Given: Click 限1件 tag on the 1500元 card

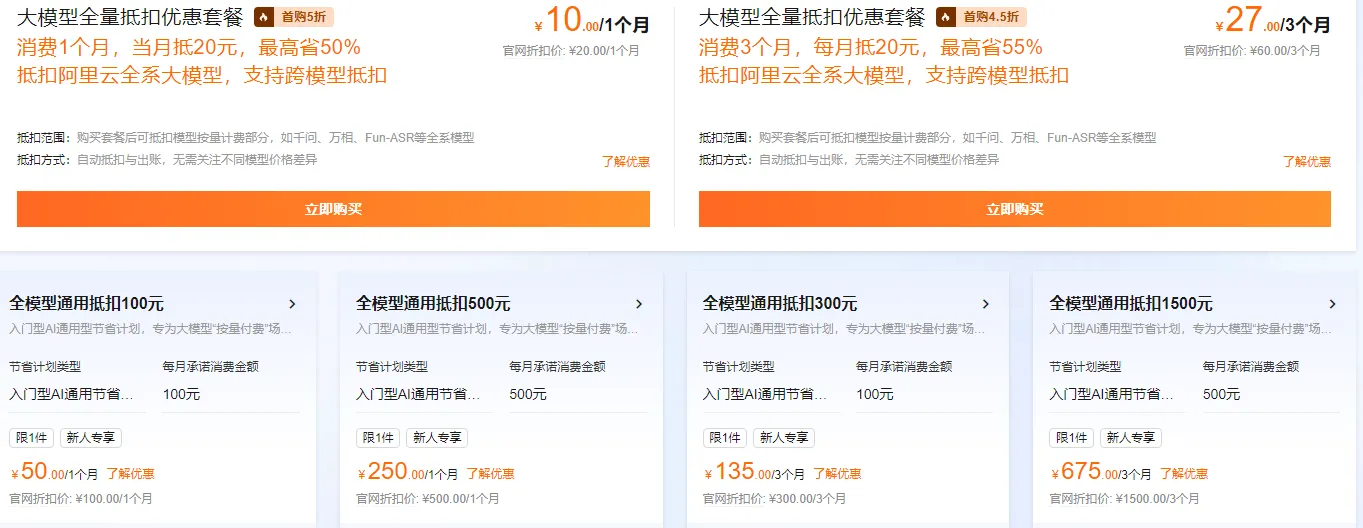Looking at the screenshot, I should [x=1072, y=438].
